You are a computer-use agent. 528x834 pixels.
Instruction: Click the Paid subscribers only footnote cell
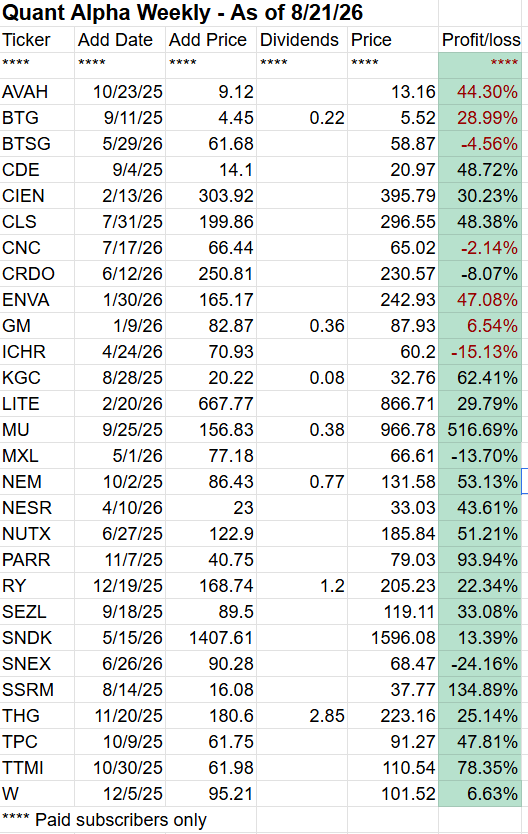tap(128, 820)
